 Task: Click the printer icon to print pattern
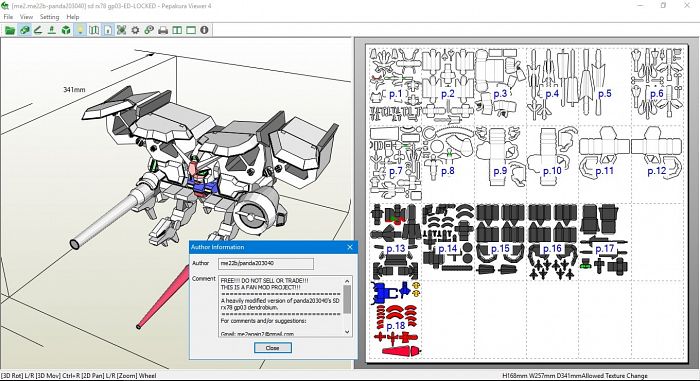(x=163, y=30)
